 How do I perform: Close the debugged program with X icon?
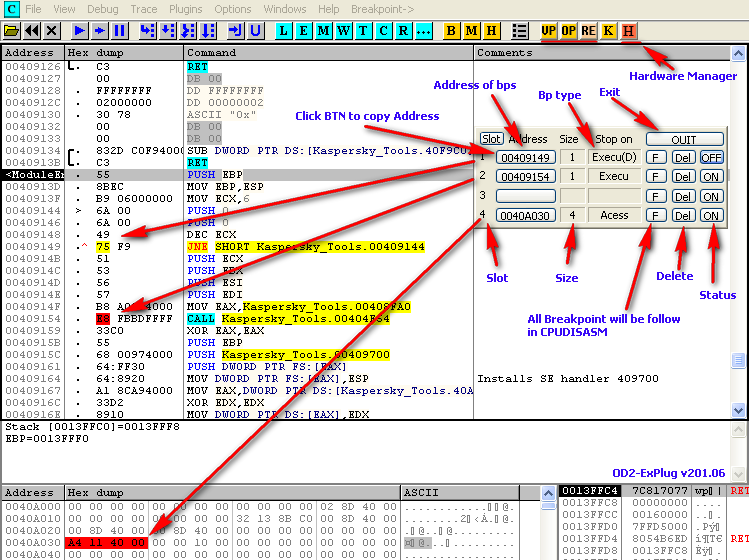click(x=52, y=31)
